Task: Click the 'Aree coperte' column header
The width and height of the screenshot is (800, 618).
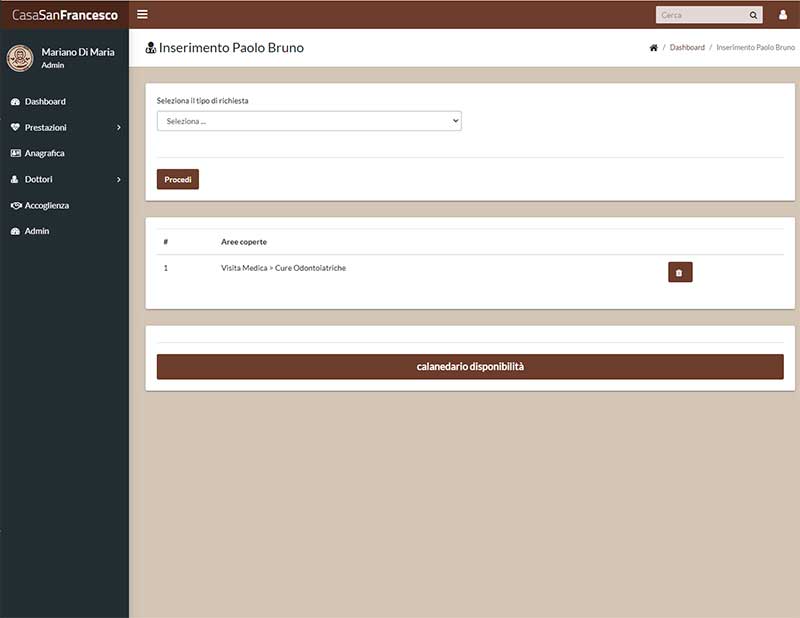Action: [x=244, y=242]
